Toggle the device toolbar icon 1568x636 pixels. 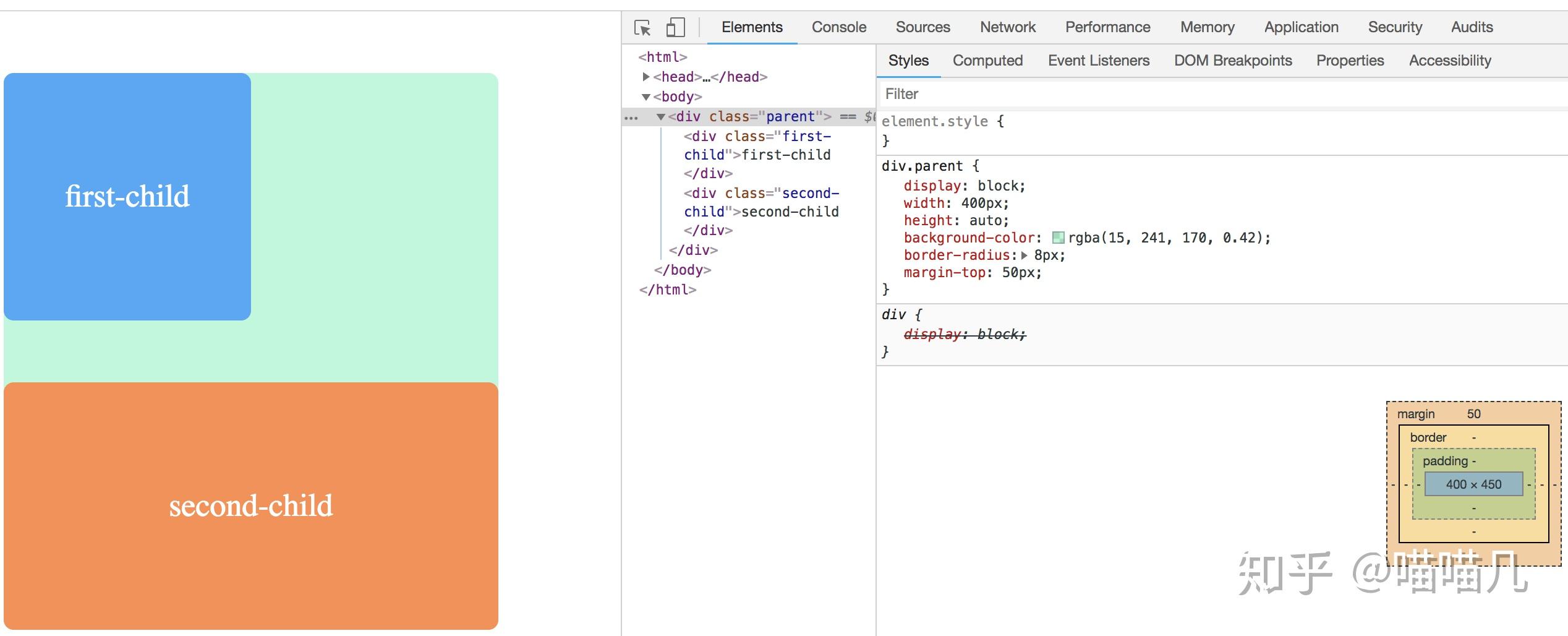point(675,28)
